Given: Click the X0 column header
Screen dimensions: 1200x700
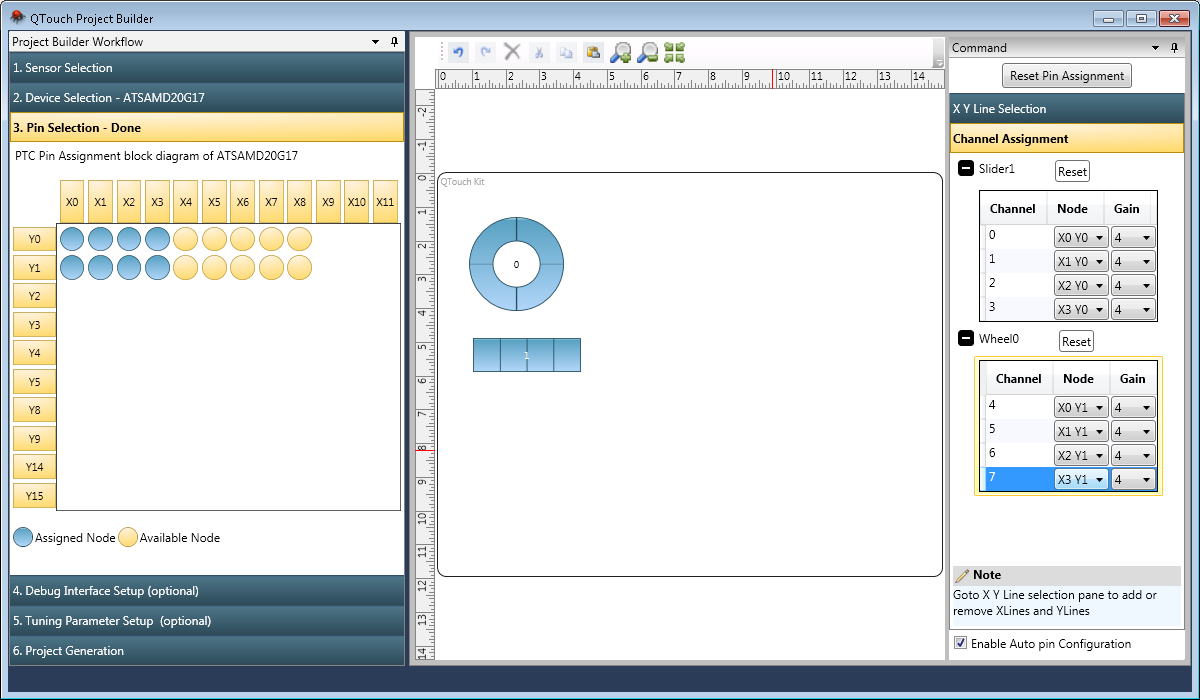Looking at the screenshot, I should [72, 202].
